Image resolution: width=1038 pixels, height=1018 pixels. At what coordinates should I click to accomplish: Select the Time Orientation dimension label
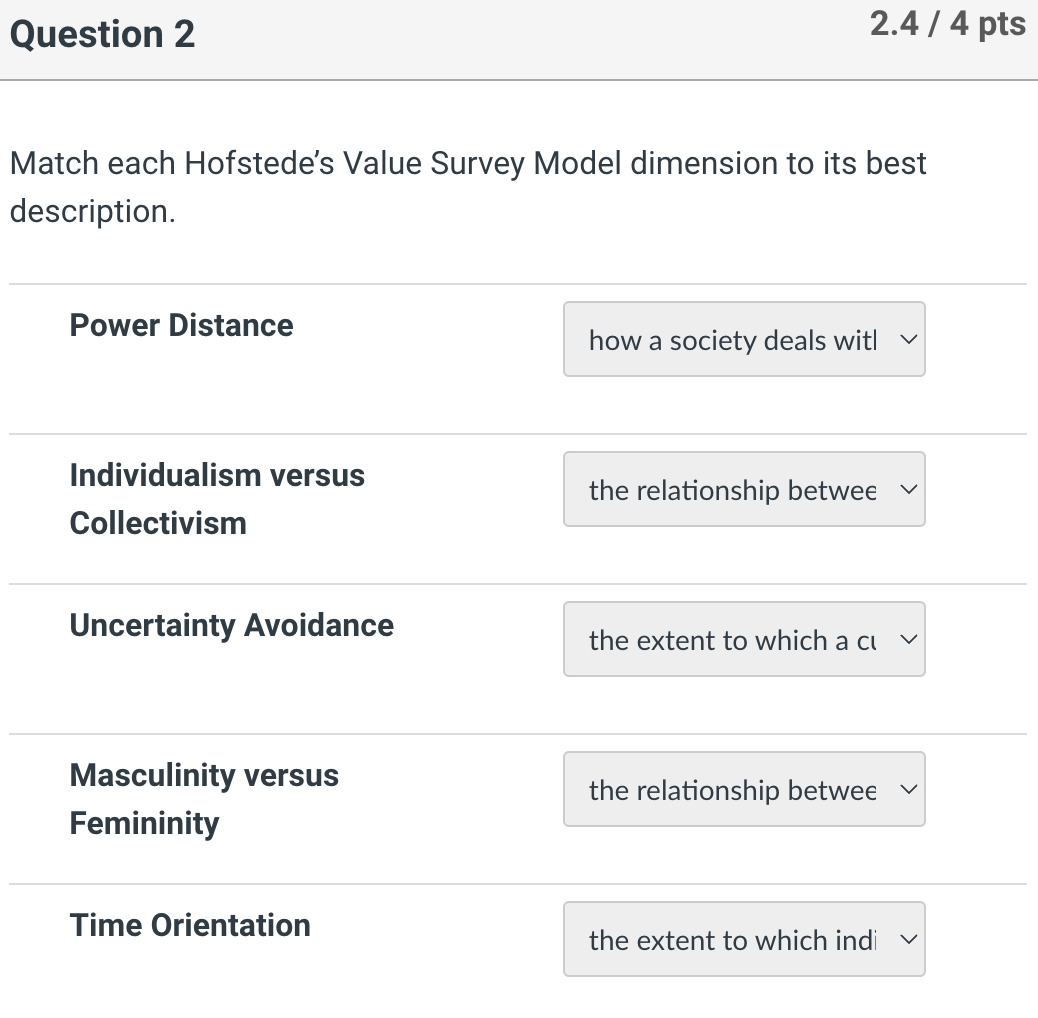[x=189, y=925]
